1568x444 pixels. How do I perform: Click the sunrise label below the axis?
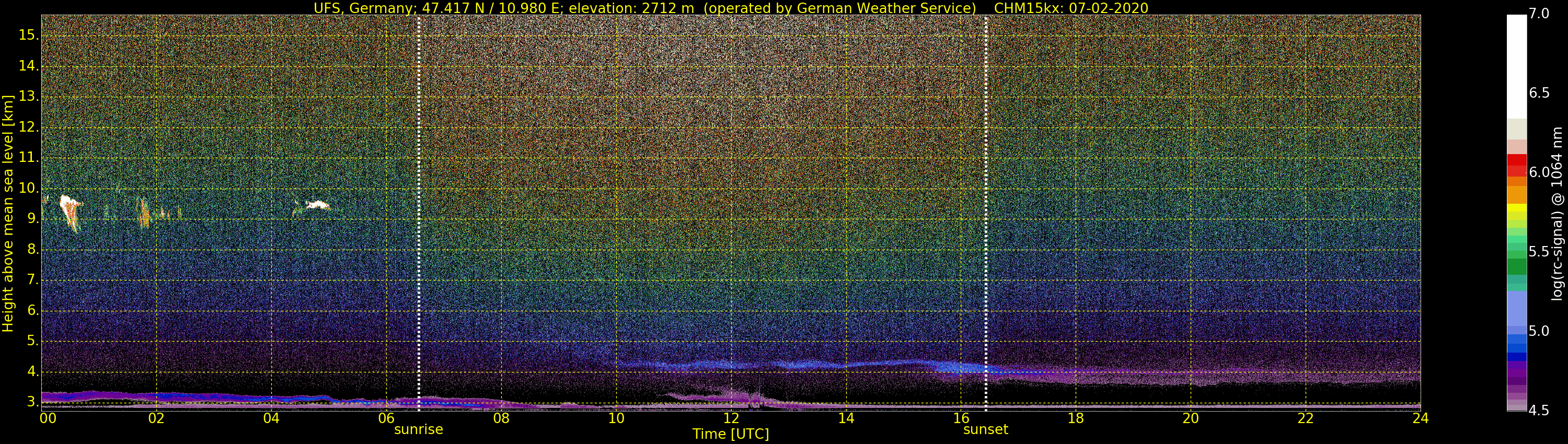(x=418, y=429)
